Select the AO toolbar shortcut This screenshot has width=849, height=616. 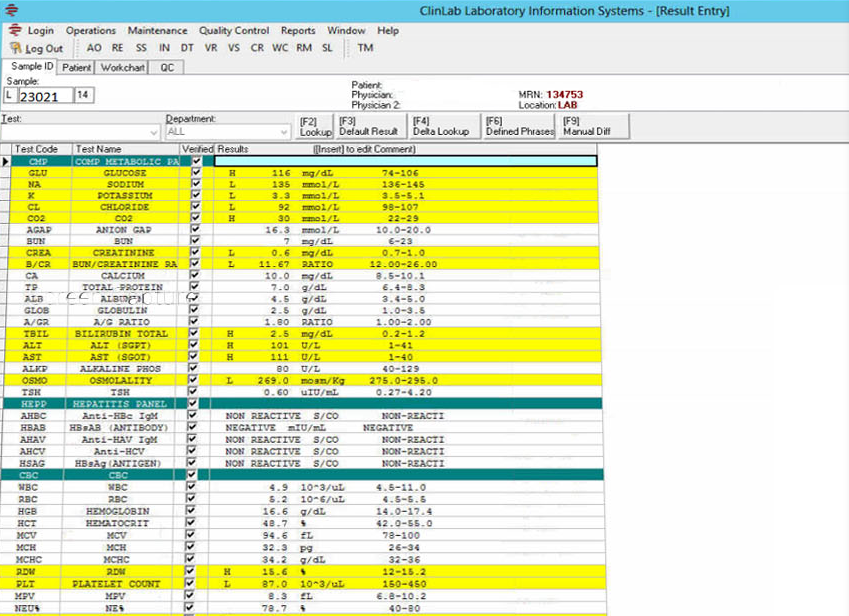(94, 48)
